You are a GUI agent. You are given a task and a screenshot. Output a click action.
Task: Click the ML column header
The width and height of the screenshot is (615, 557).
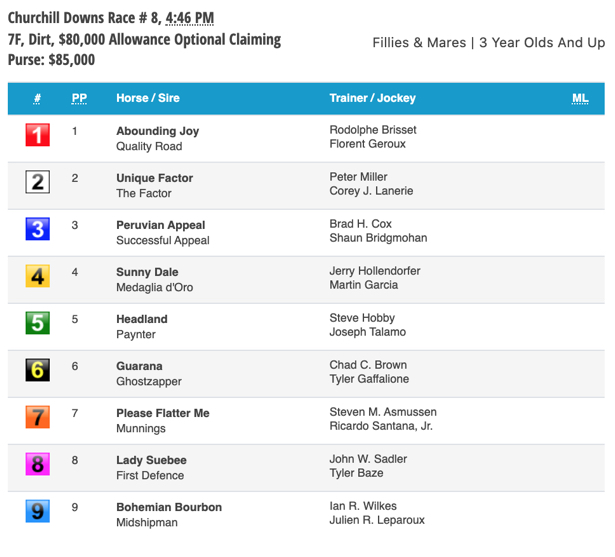580,98
